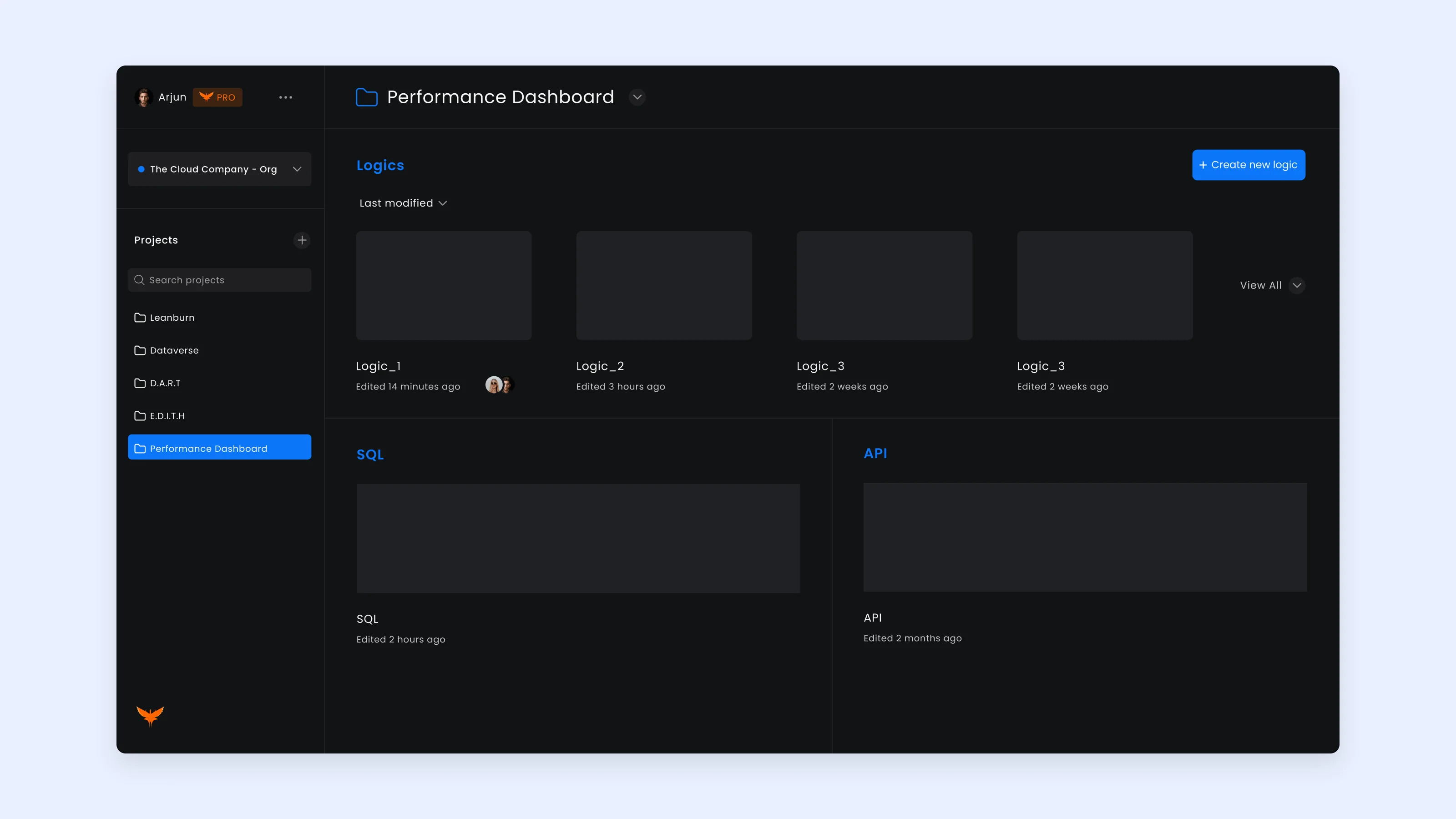Click collaborator avatars on Logic_1

[x=500, y=385]
